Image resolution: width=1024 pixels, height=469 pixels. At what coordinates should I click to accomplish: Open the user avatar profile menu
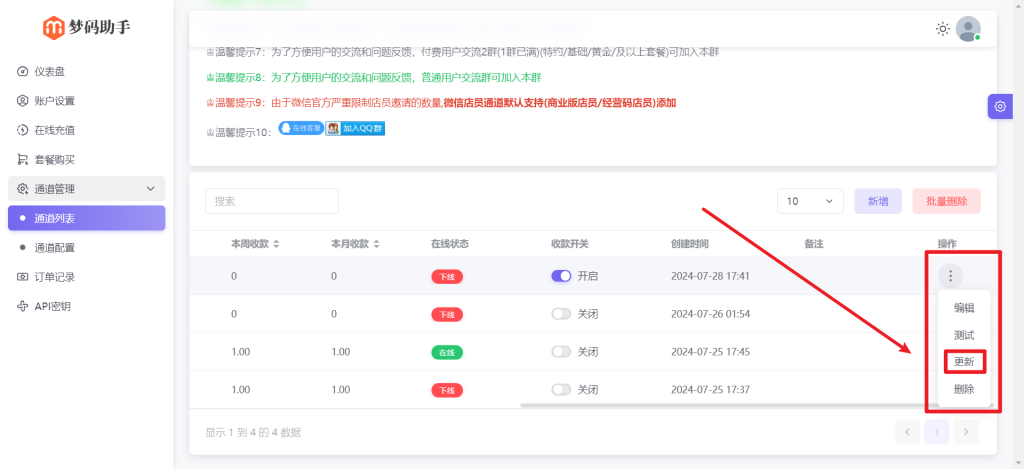968,29
